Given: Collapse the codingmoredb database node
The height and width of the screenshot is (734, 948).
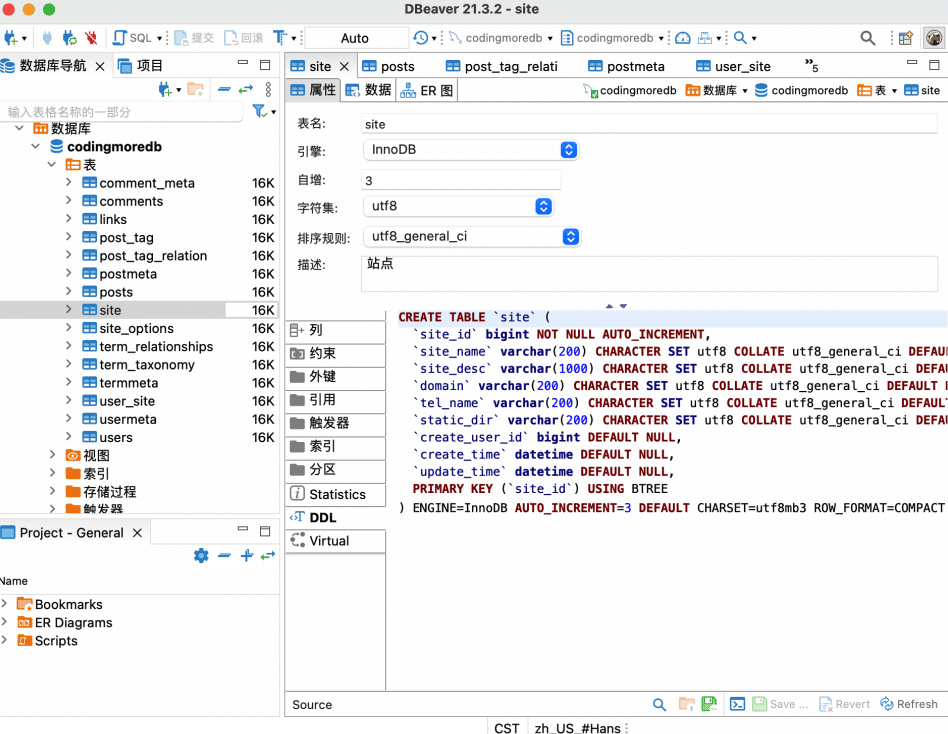Looking at the screenshot, I should (36, 147).
